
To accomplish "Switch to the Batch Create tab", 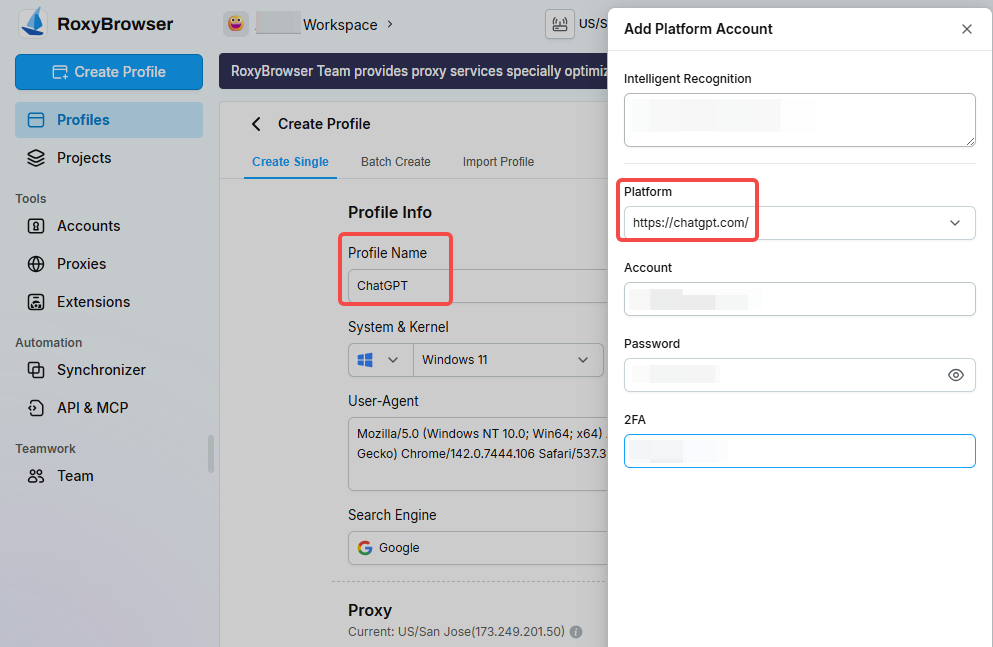I will [395, 162].
